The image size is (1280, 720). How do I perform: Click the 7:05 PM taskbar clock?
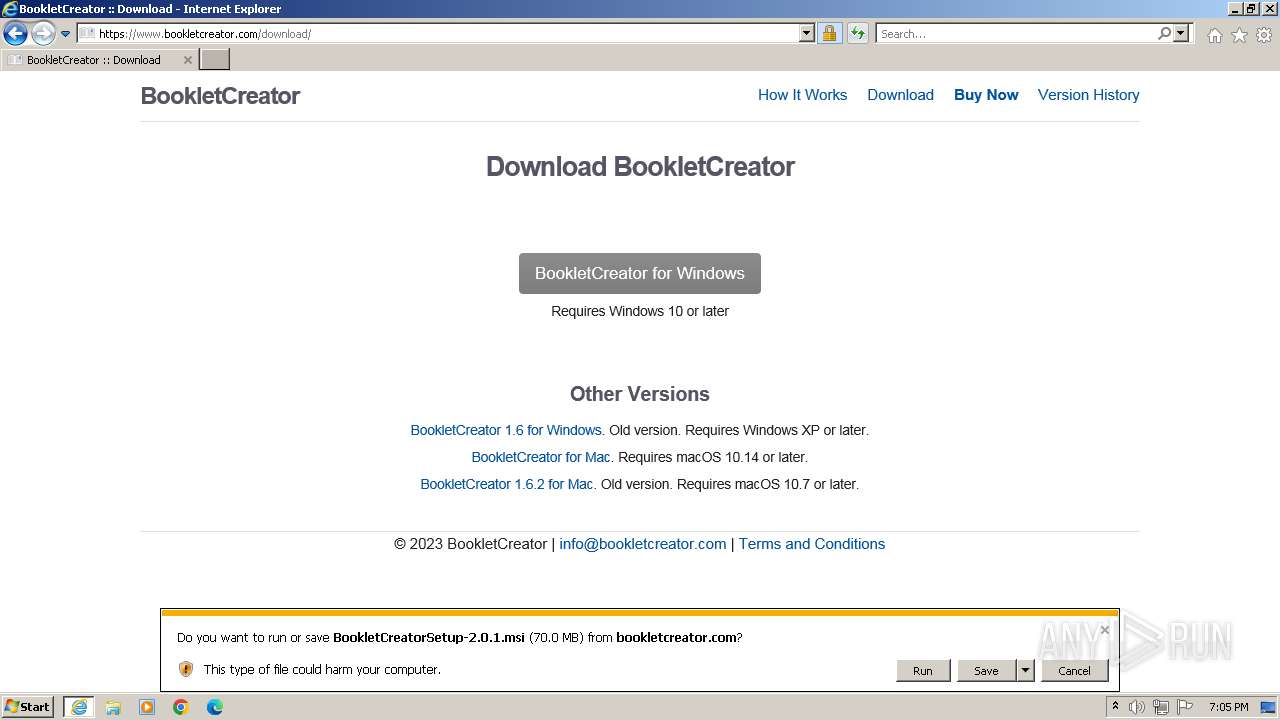tap(1228, 707)
